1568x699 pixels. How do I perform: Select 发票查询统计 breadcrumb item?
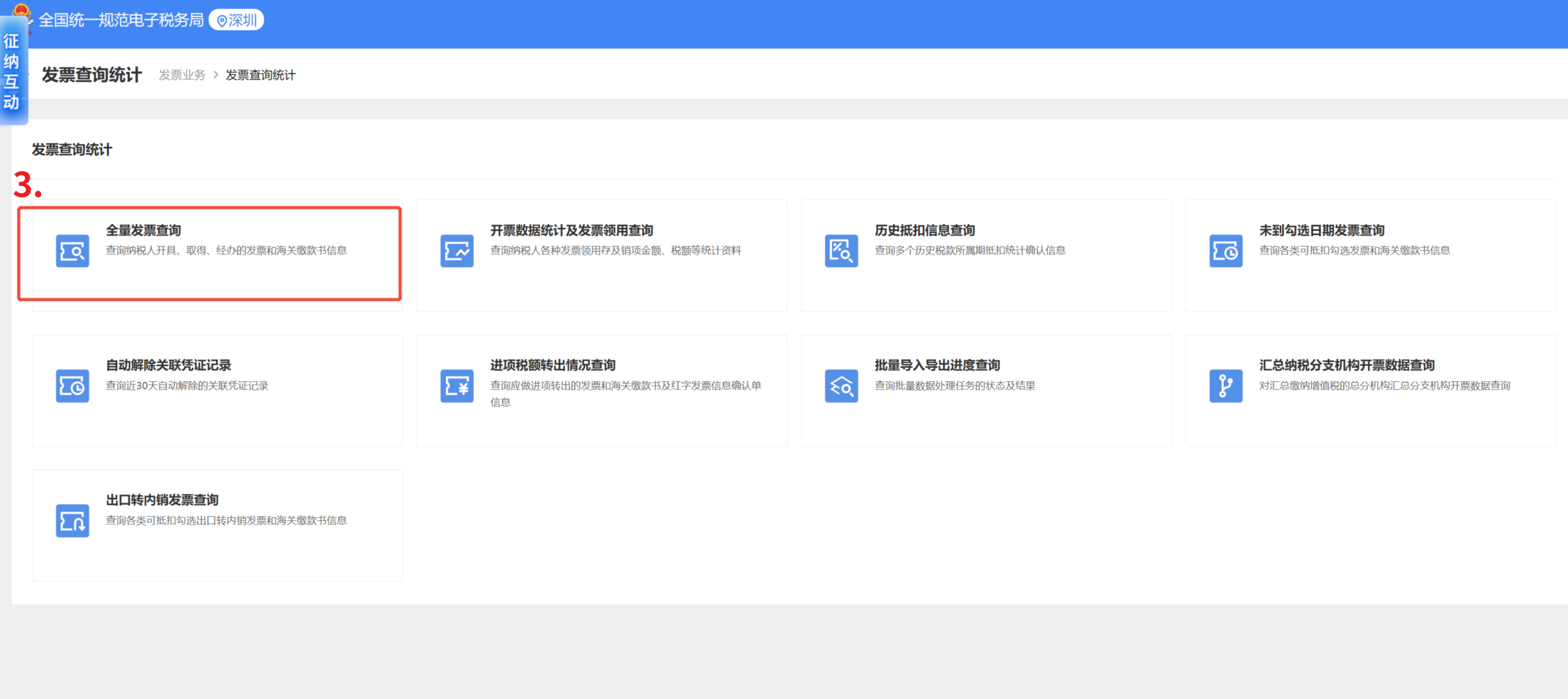260,75
